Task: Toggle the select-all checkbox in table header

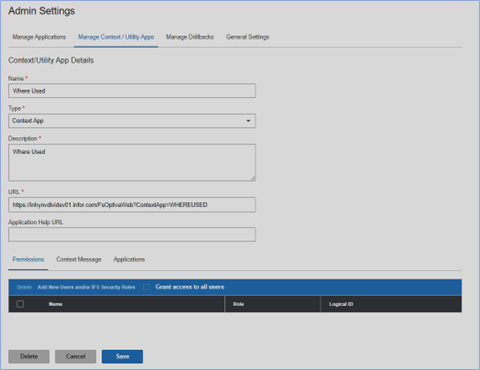Action: click(x=20, y=304)
